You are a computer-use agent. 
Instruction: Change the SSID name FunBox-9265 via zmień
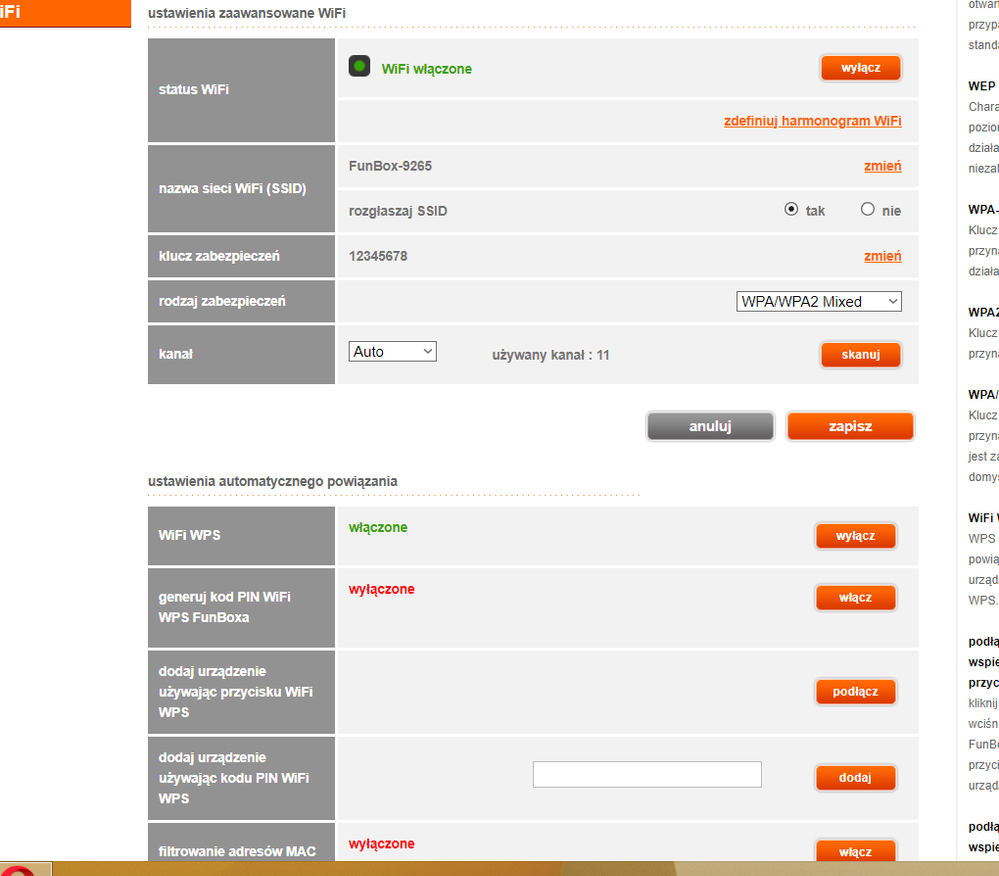(882, 166)
